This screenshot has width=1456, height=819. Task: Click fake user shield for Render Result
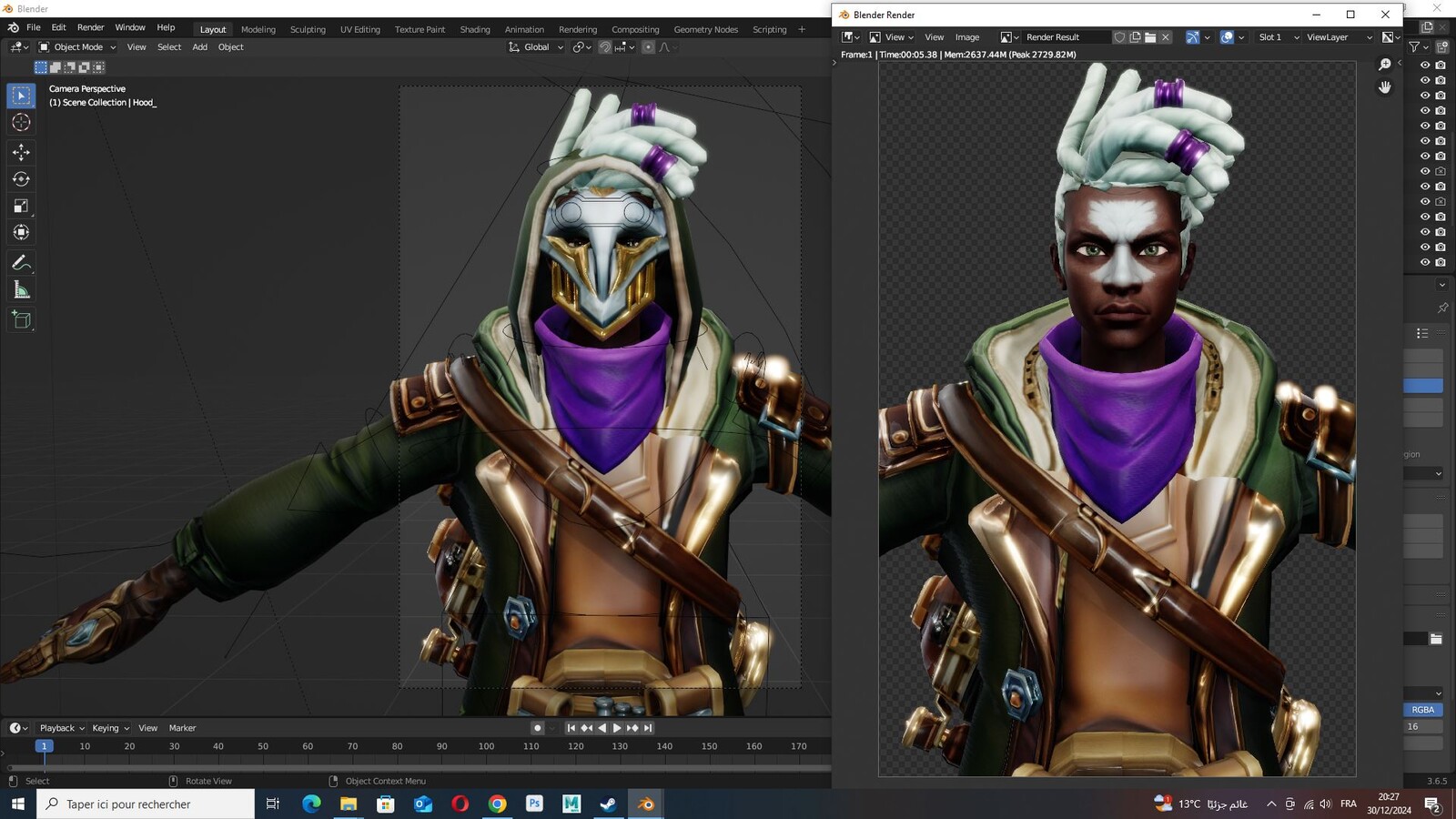point(1120,37)
